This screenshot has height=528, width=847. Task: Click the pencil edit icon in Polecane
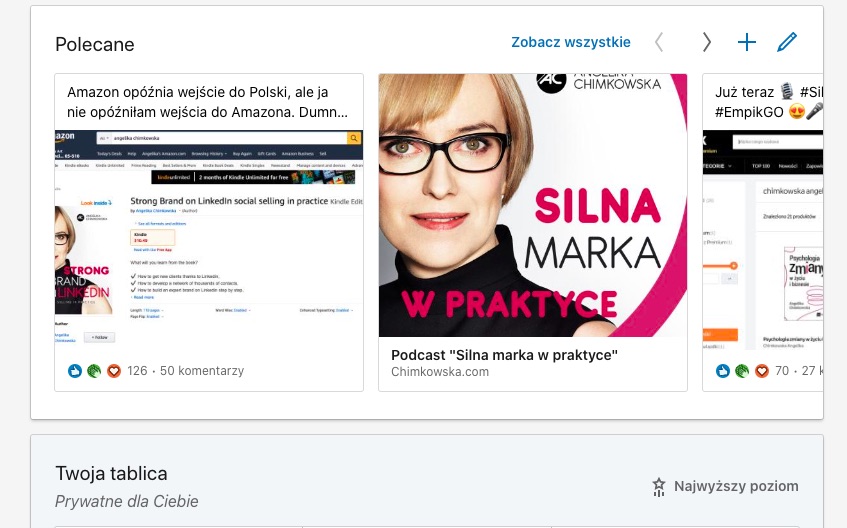click(x=786, y=42)
